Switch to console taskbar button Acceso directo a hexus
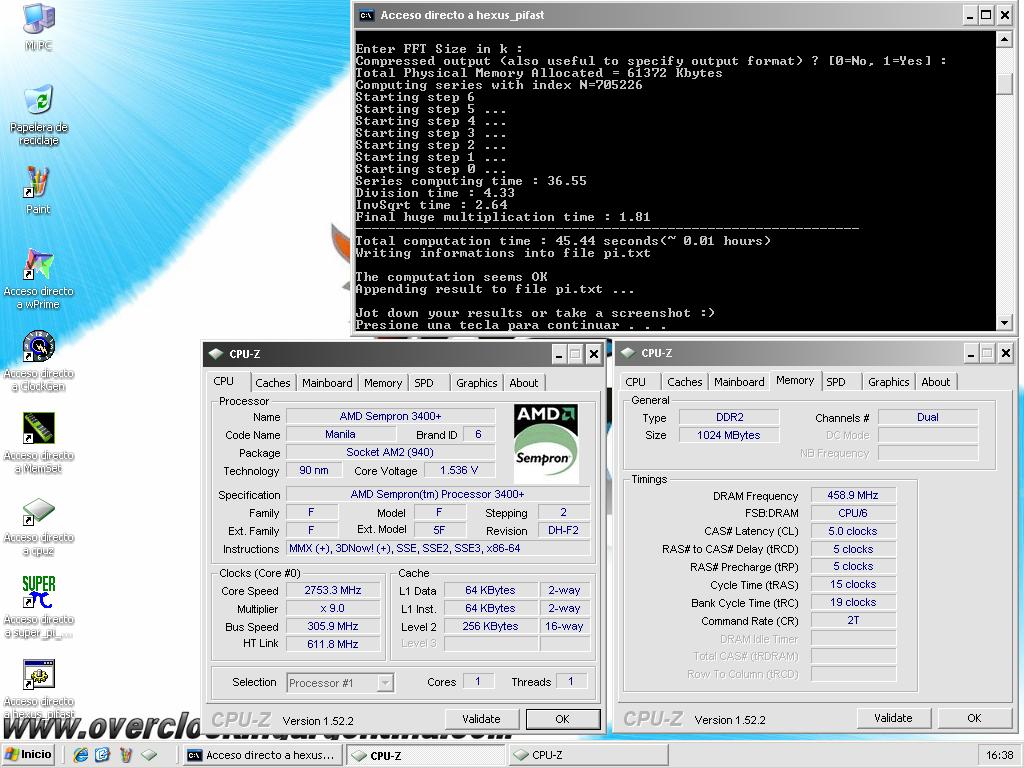Screen dimensions: 1024x768 [261, 755]
